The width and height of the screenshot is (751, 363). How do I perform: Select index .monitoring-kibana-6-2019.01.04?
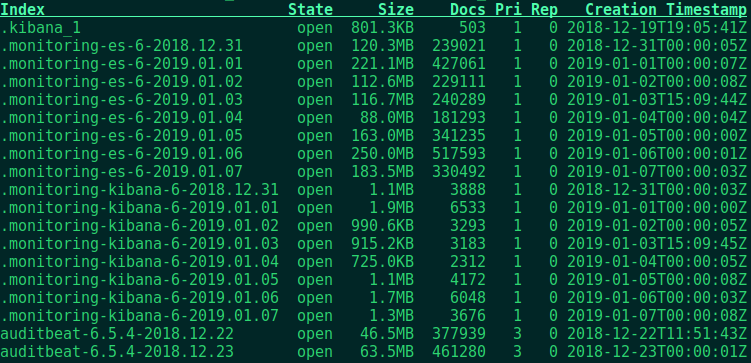140,261
